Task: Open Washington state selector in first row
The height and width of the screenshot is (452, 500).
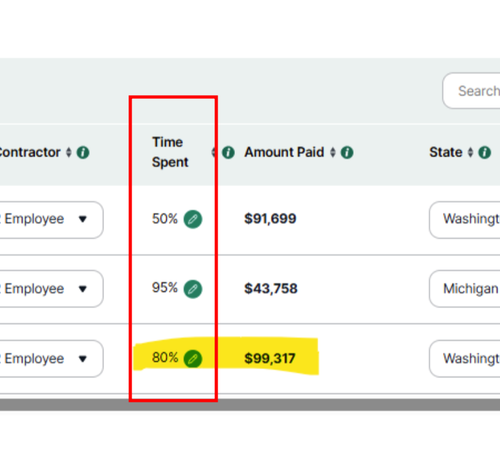Action: point(465,220)
